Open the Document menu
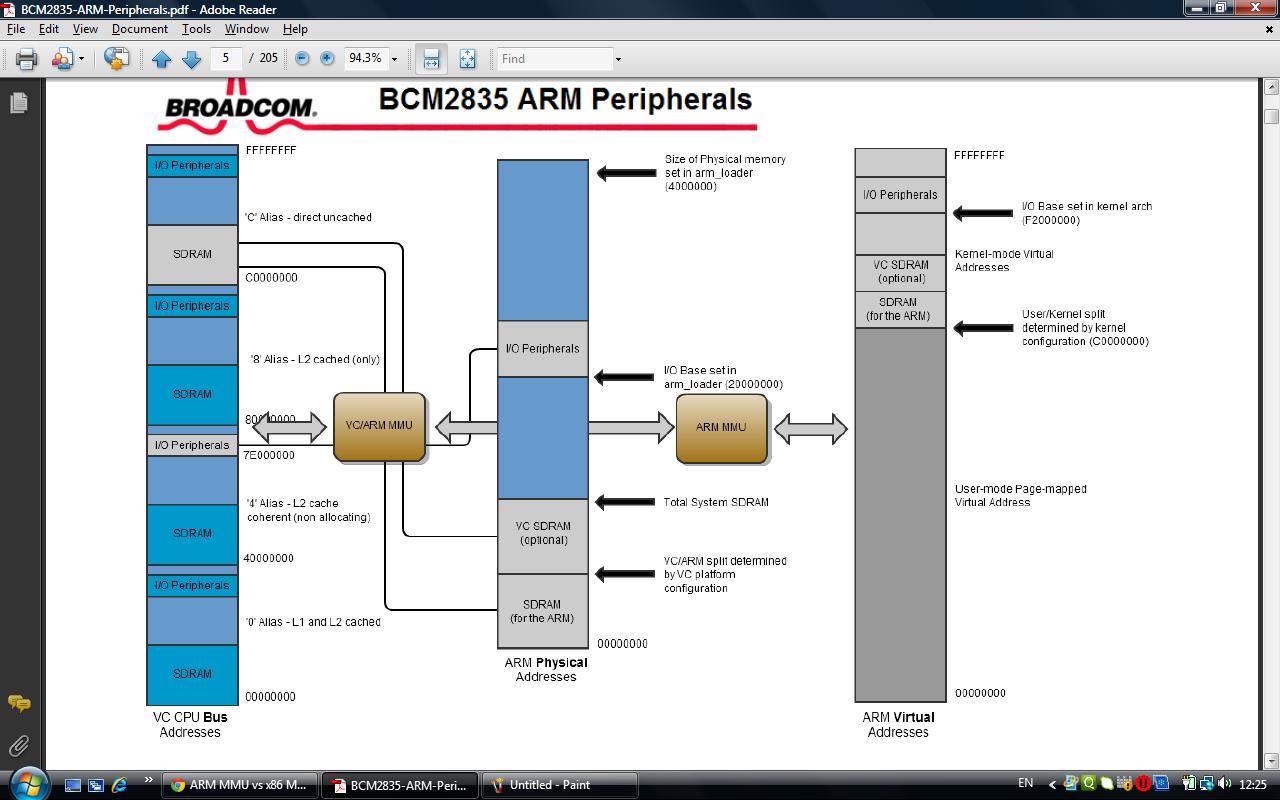1280x800 pixels. (139, 29)
